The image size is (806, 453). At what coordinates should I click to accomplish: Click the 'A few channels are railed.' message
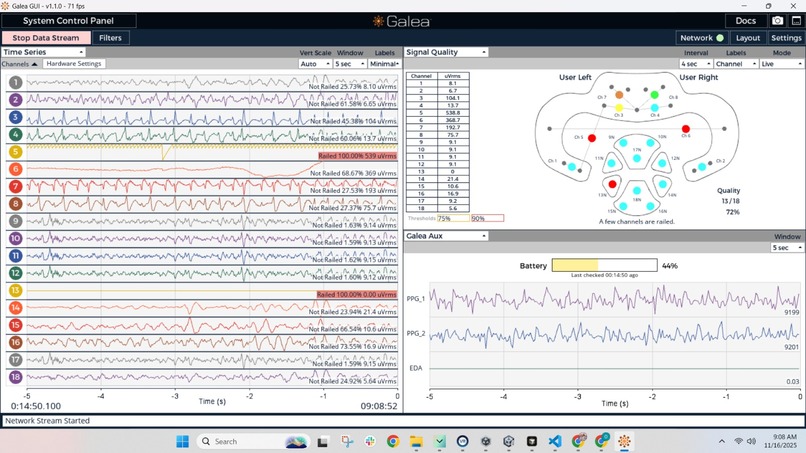pyautogui.click(x=636, y=222)
